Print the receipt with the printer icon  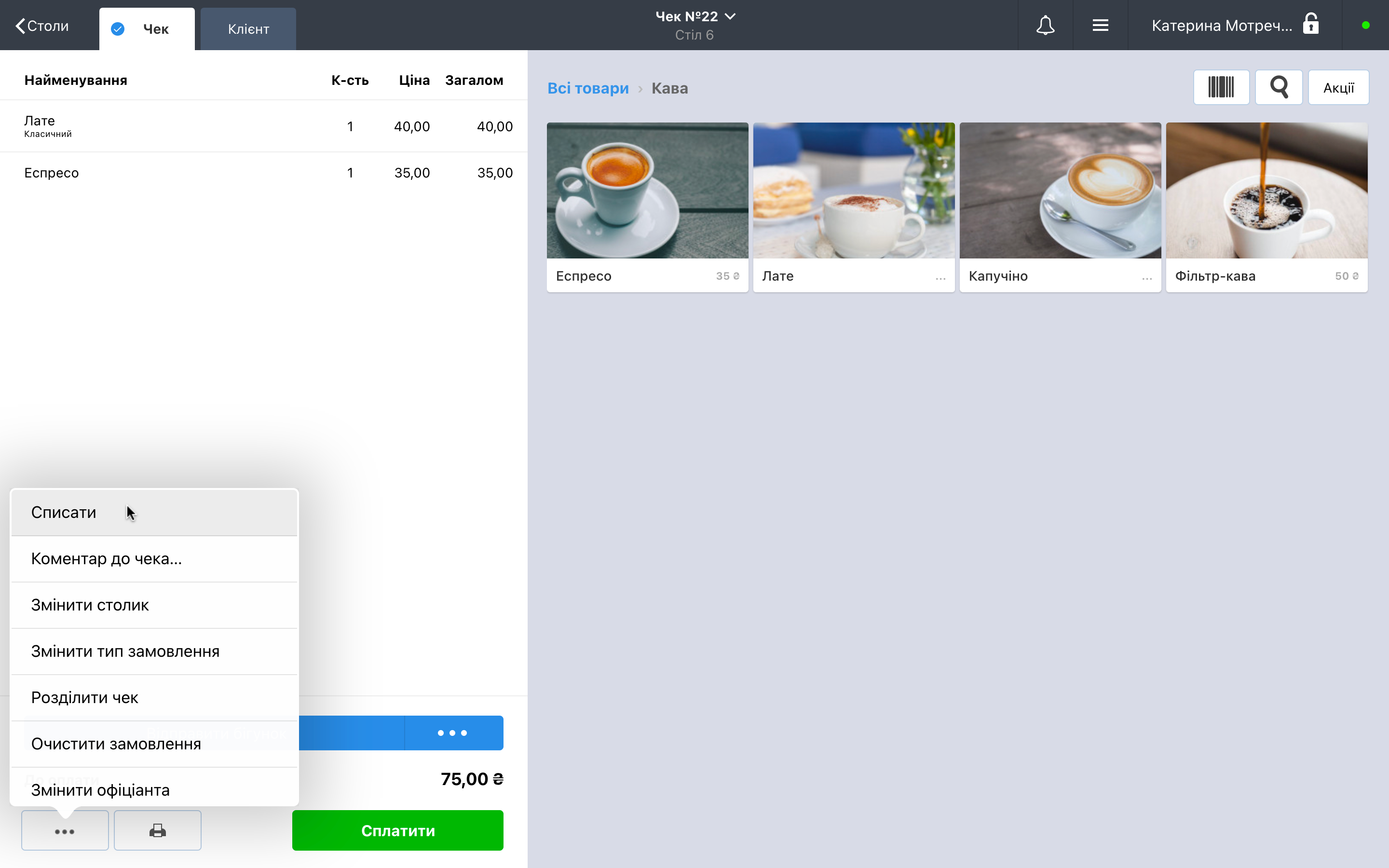pyautogui.click(x=157, y=831)
